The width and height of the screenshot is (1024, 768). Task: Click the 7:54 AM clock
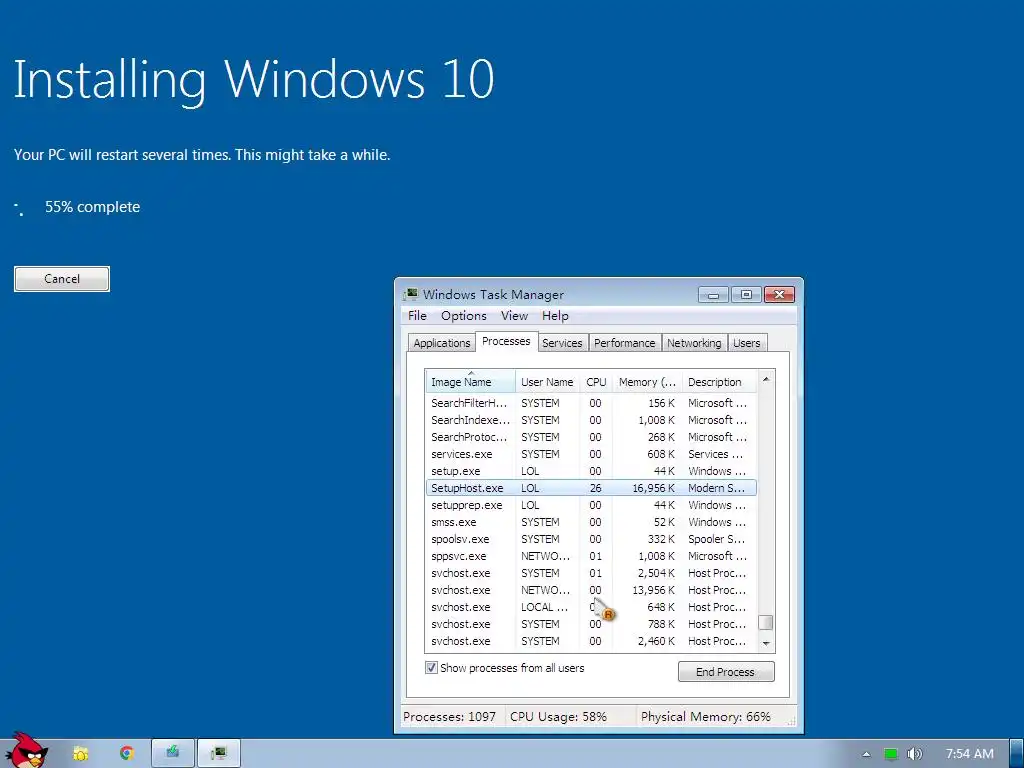(x=970, y=754)
